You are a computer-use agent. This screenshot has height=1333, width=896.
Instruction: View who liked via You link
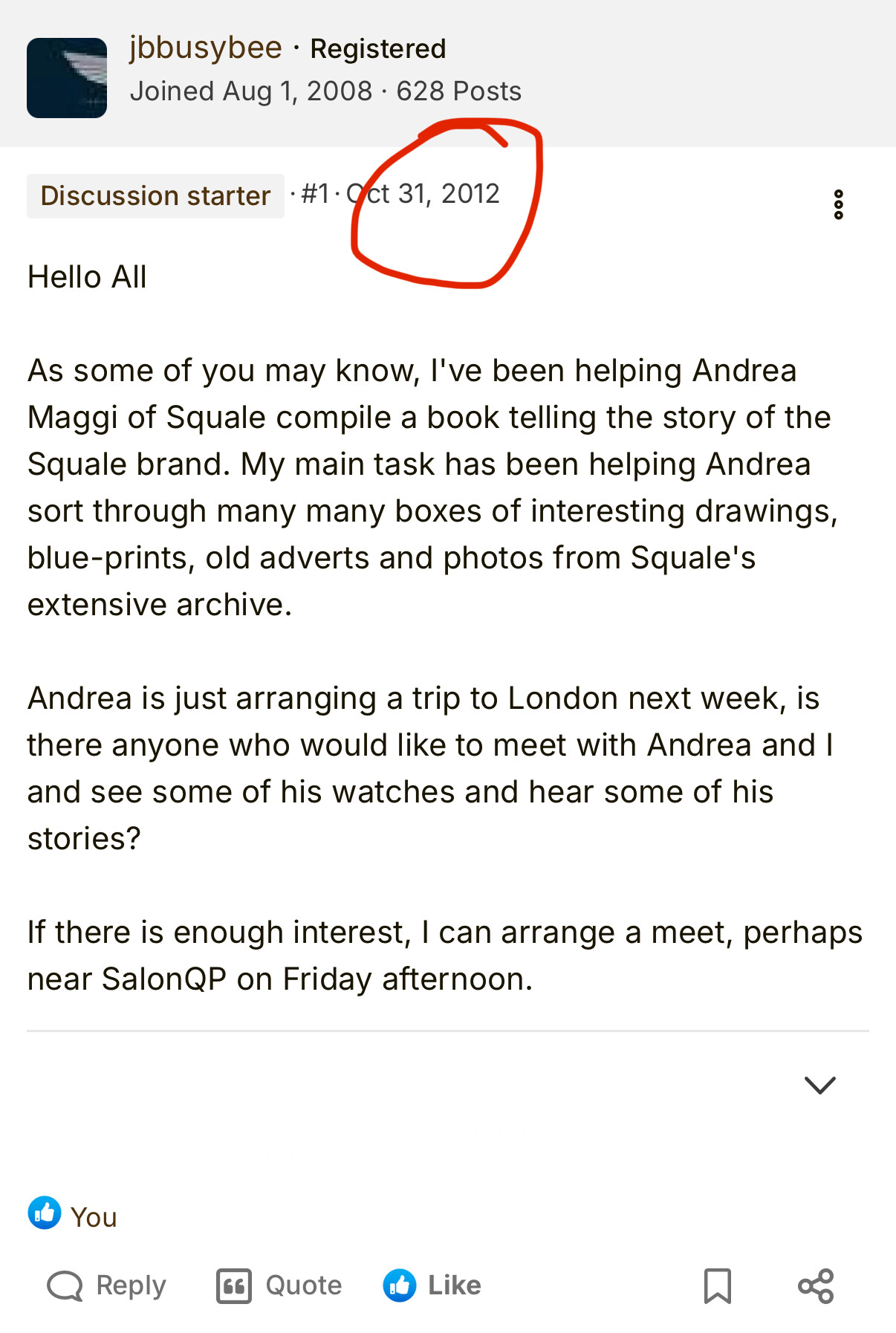click(94, 1217)
